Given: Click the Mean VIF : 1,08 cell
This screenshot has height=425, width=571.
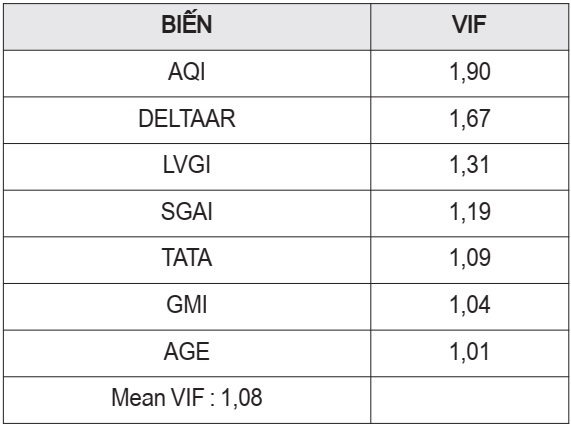Looking at the screenshot, I should point(187,400).
